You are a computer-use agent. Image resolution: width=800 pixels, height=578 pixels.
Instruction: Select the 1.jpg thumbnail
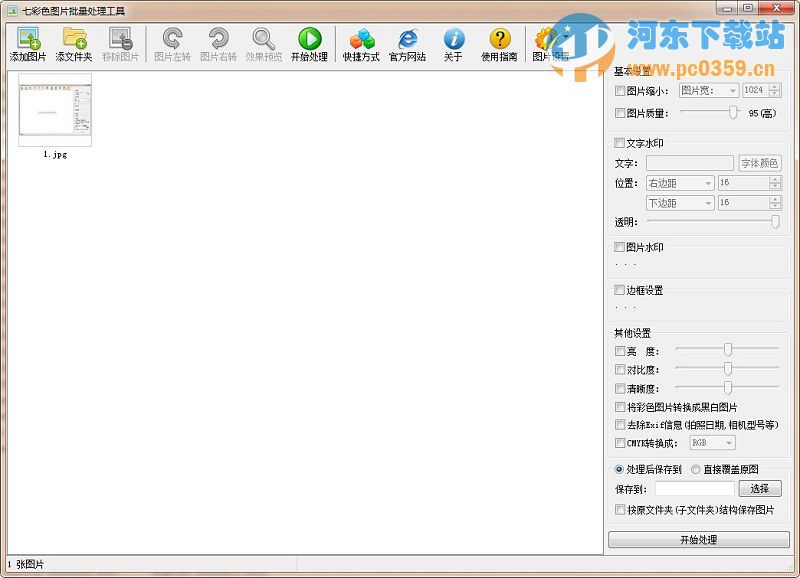[53, 112]
